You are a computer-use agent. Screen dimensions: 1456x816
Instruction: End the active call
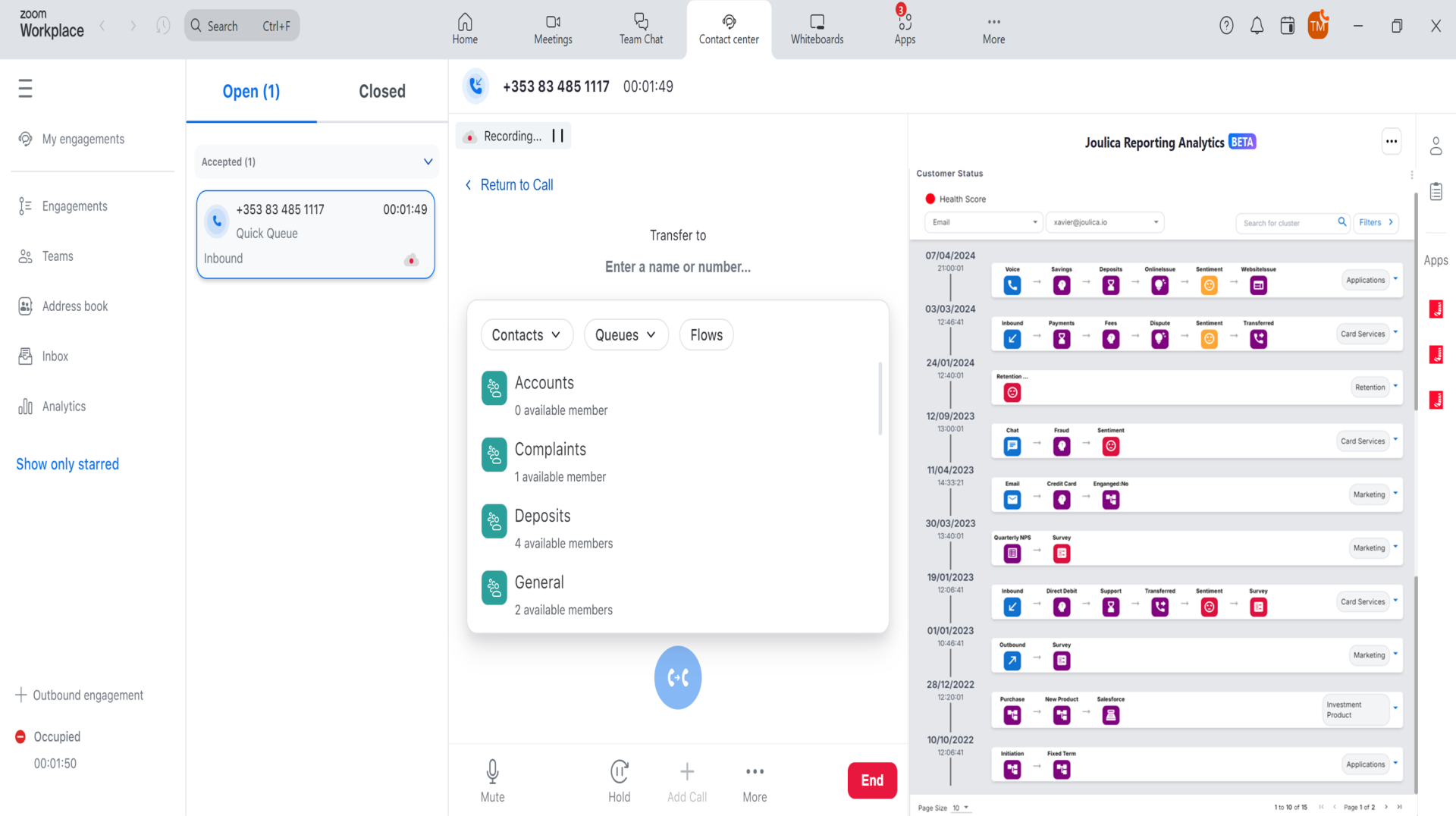[871, 780]
